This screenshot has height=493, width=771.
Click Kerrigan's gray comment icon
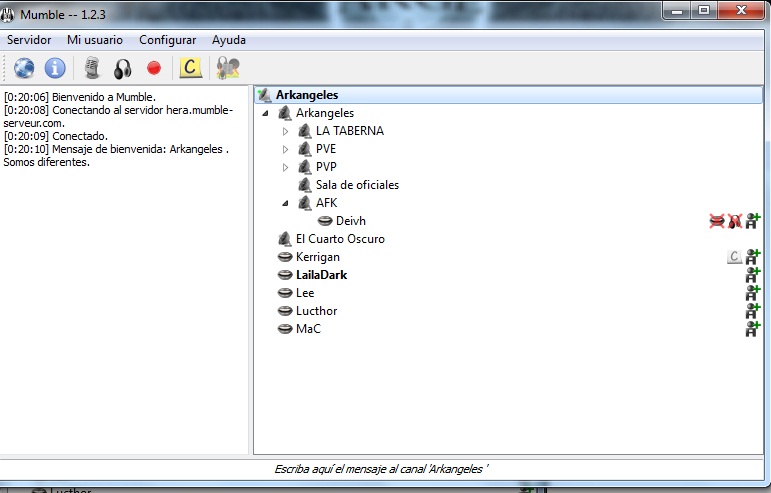[734, 257]
